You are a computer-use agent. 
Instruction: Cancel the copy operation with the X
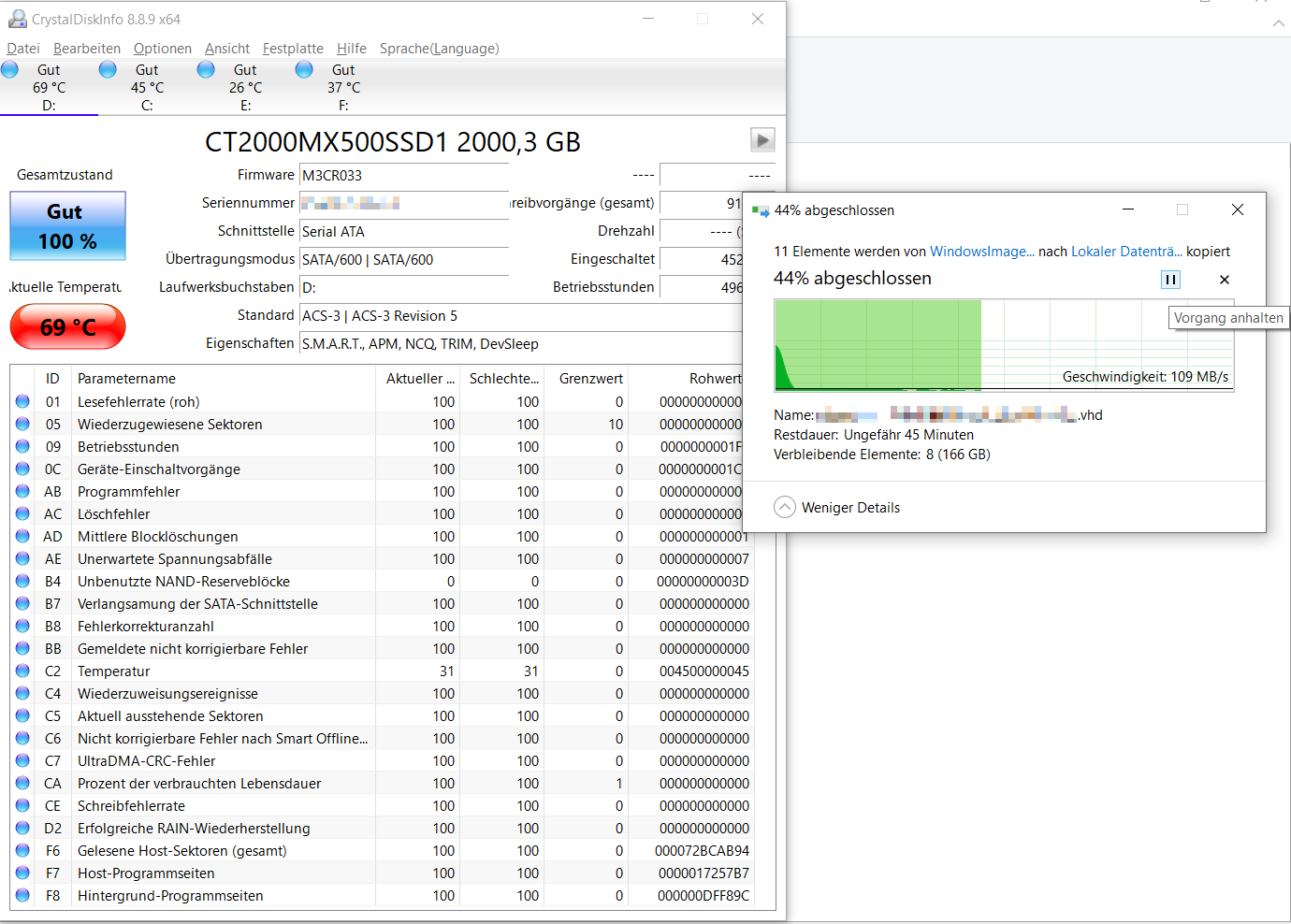1225,279
